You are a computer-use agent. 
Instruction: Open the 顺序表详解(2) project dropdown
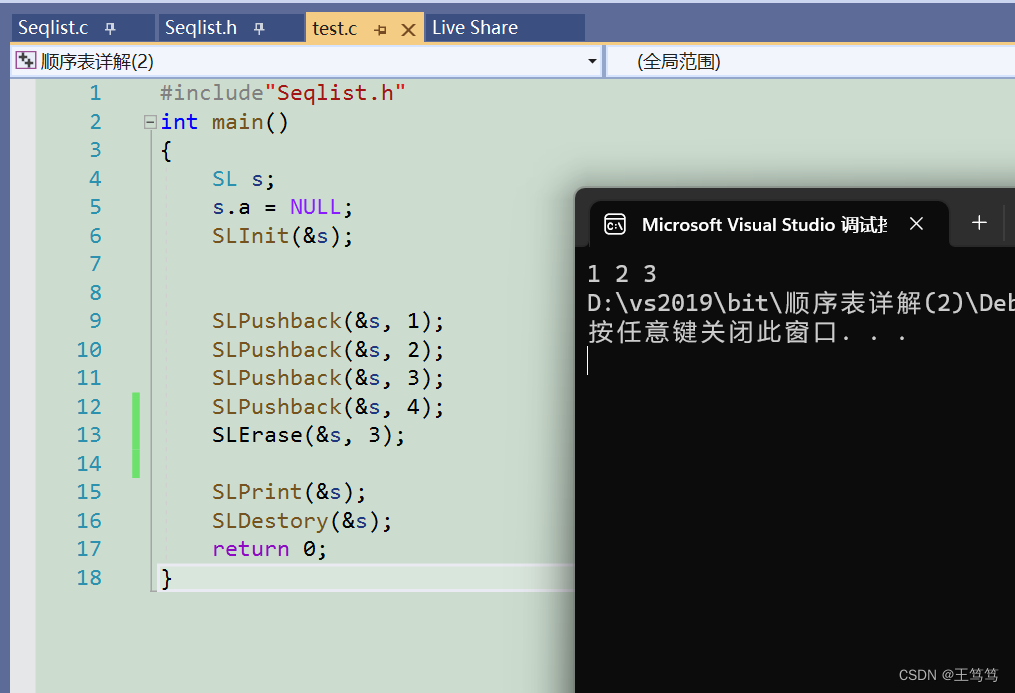tap(592, 61)
